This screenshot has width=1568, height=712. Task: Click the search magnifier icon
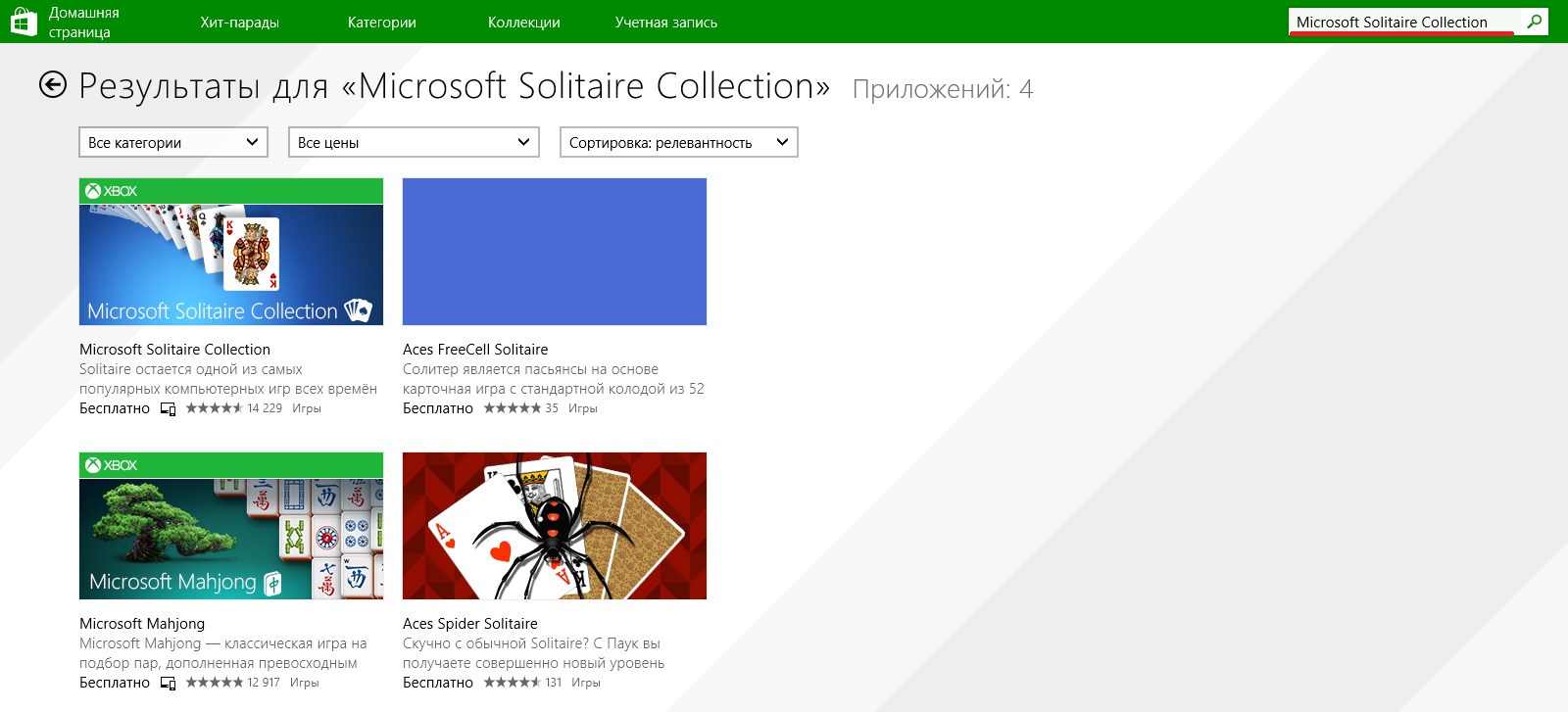[1534, 22]
